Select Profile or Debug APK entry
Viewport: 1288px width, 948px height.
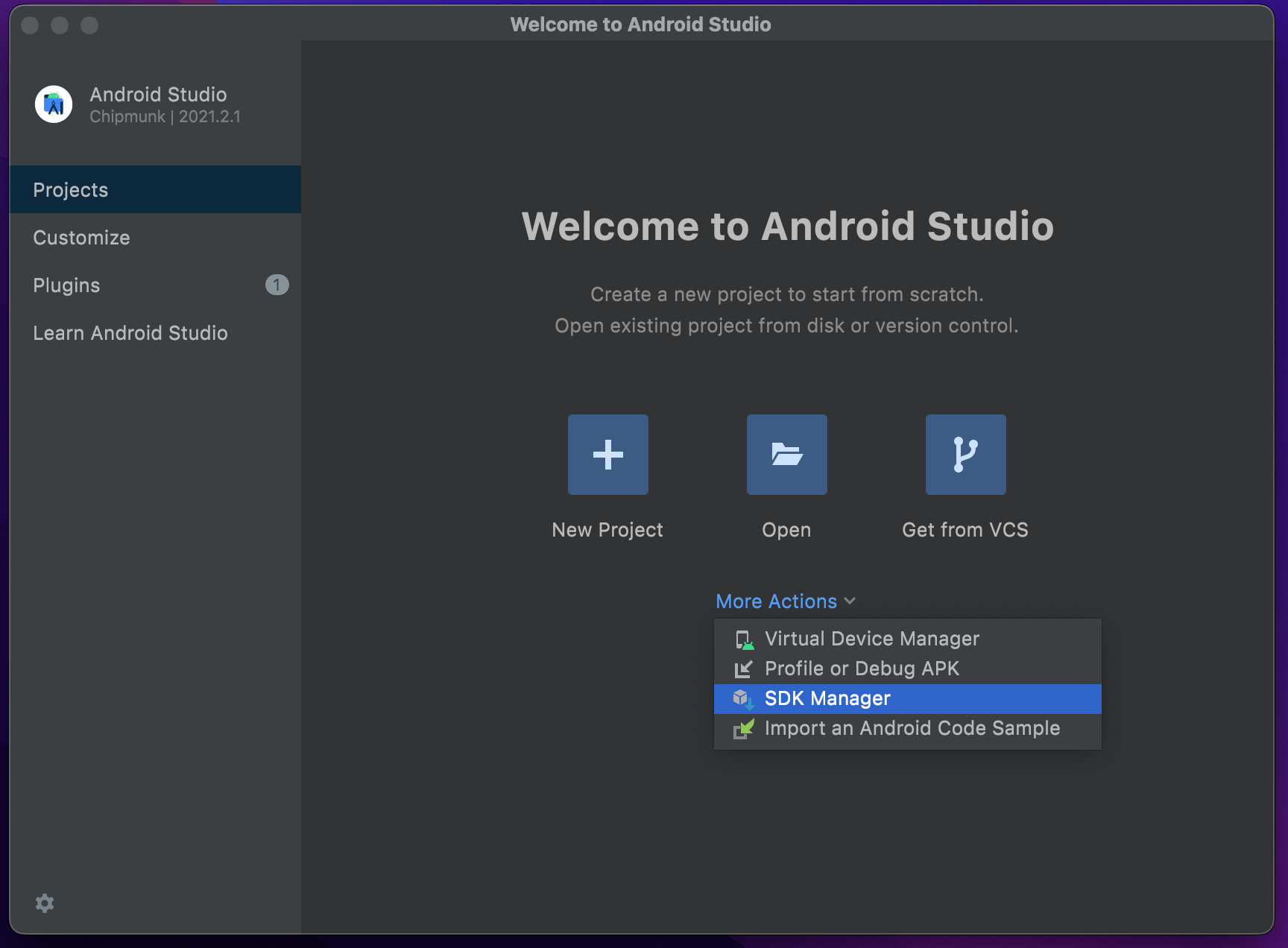pos(908,669)
